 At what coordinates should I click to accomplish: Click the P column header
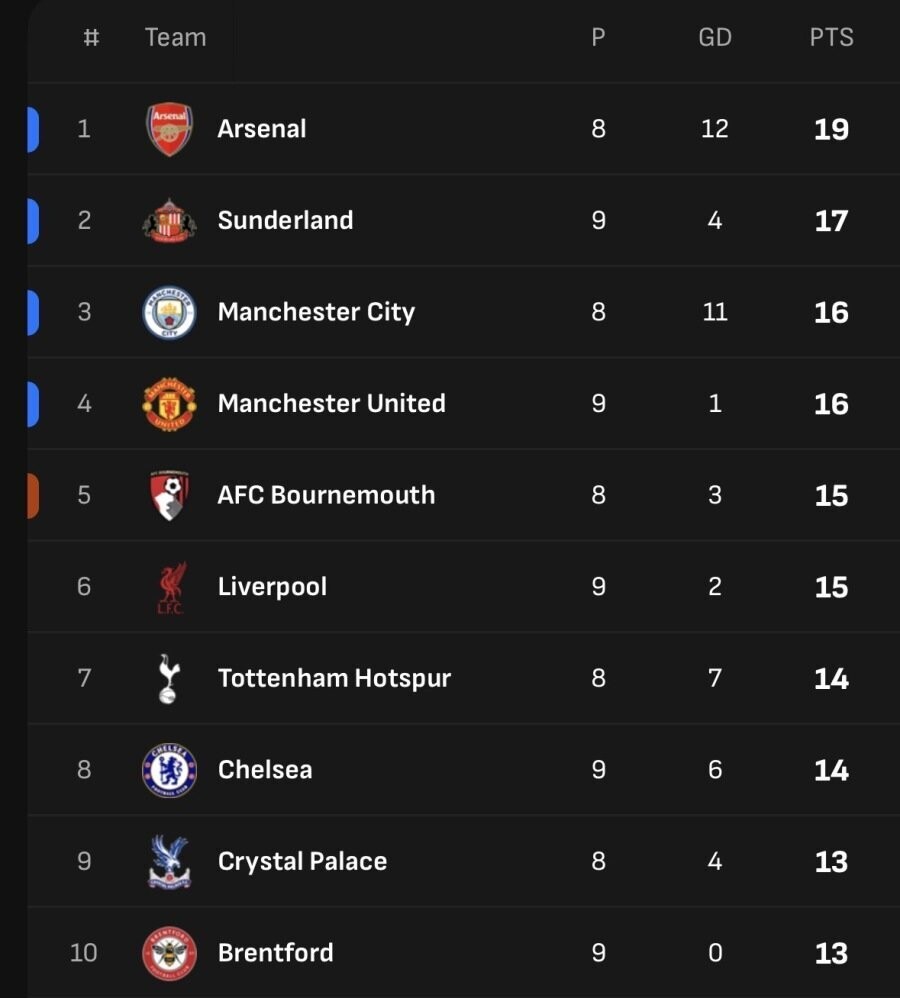point(598,38)
